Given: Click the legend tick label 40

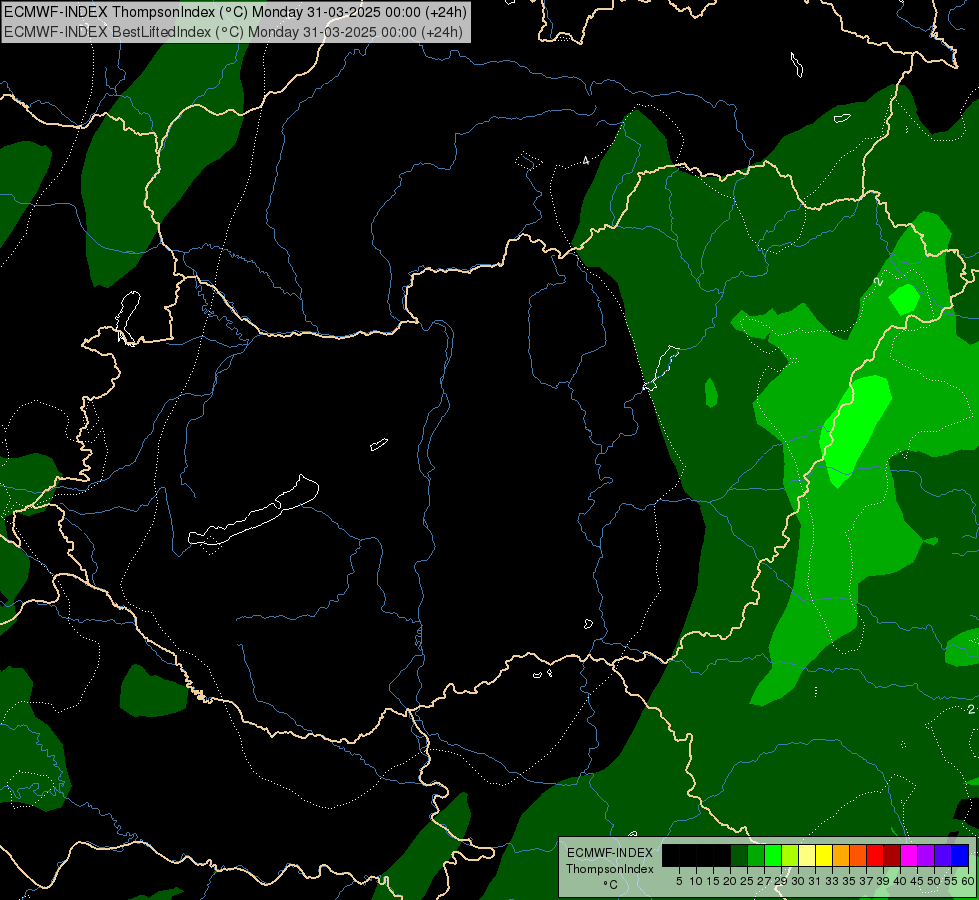Looking at the screenshot, I should tap(900, 881).
